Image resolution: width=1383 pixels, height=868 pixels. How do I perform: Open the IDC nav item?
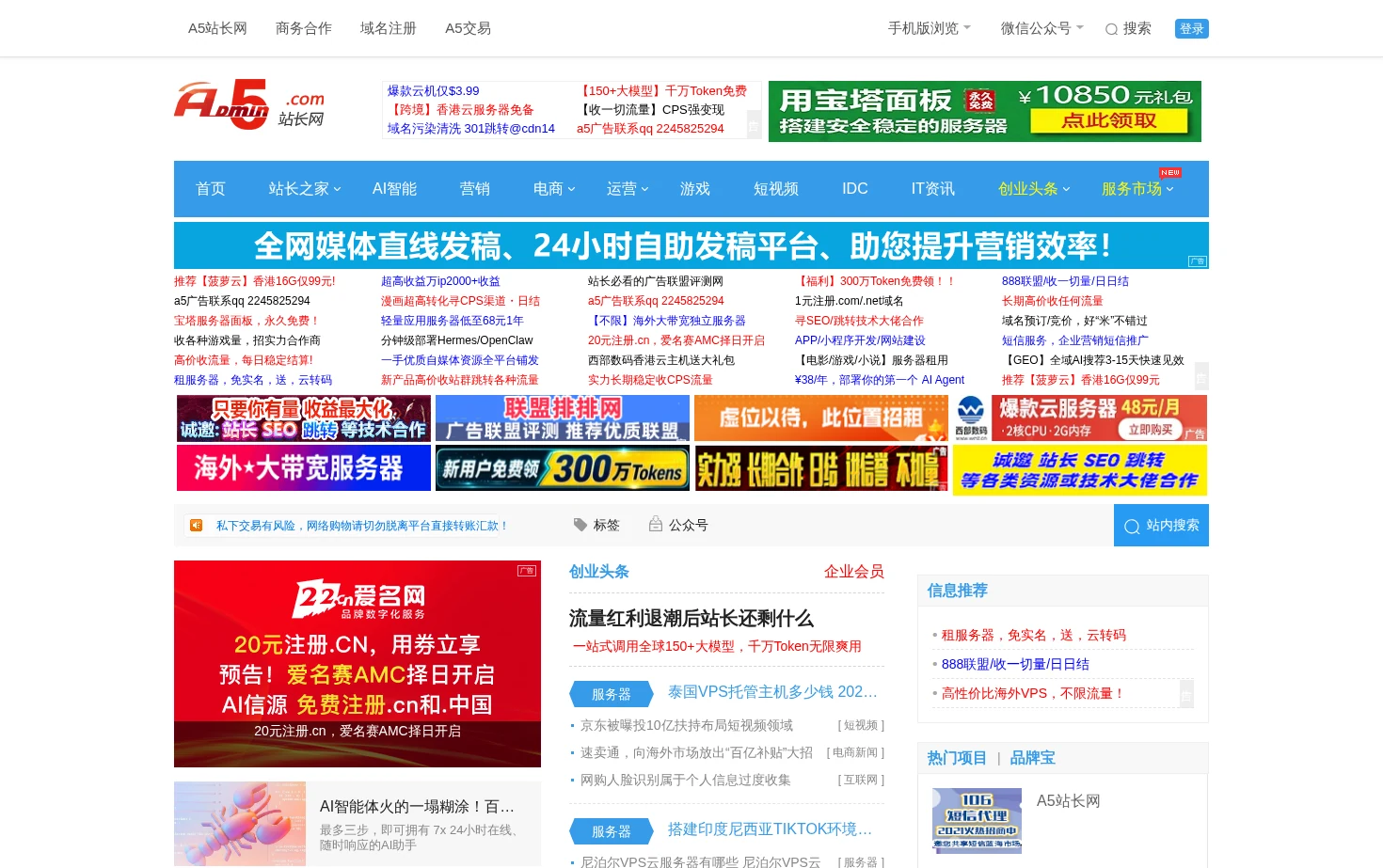(855, 189)
